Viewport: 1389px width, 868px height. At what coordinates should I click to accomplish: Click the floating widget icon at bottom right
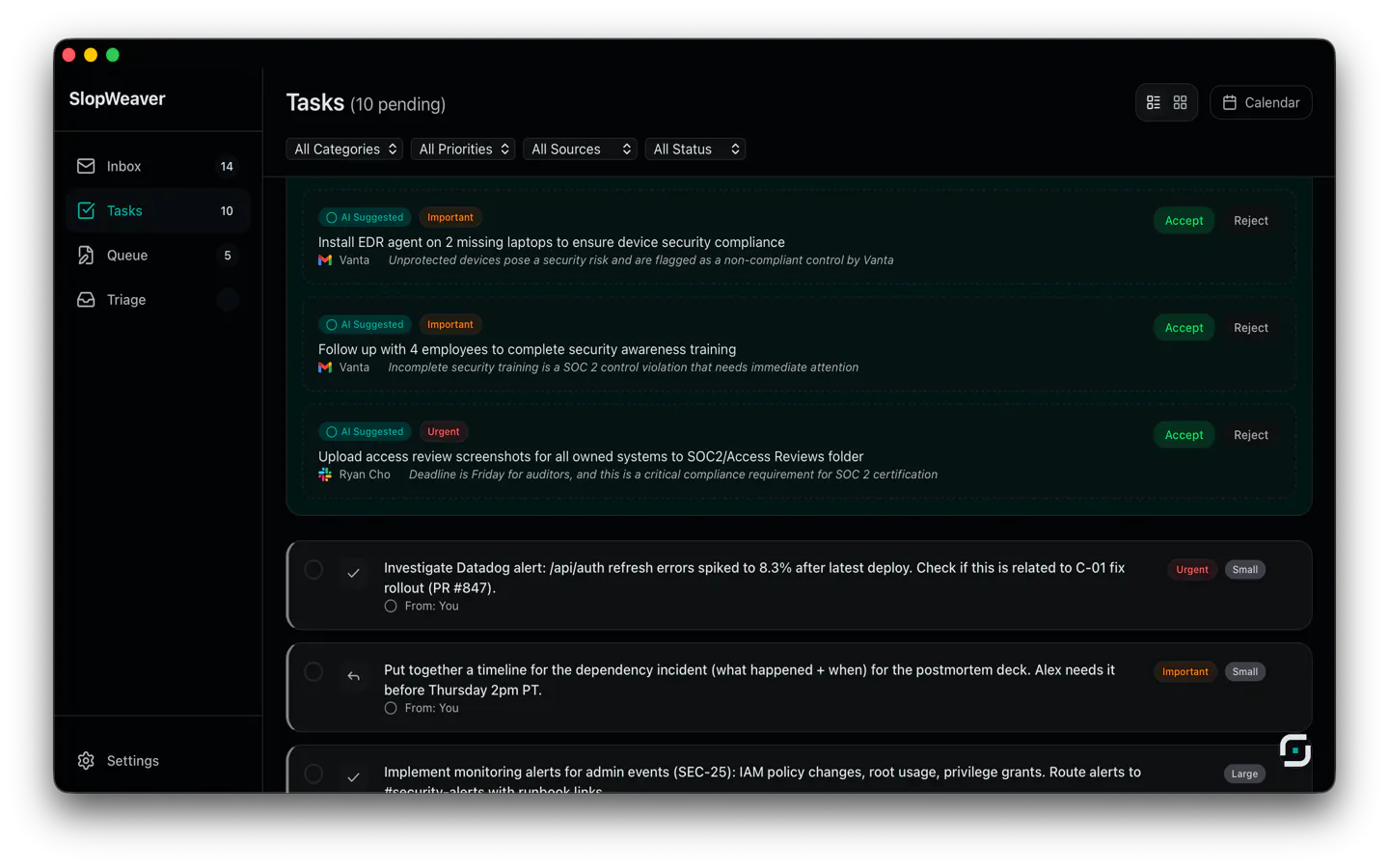click(x=1294, y=750)
